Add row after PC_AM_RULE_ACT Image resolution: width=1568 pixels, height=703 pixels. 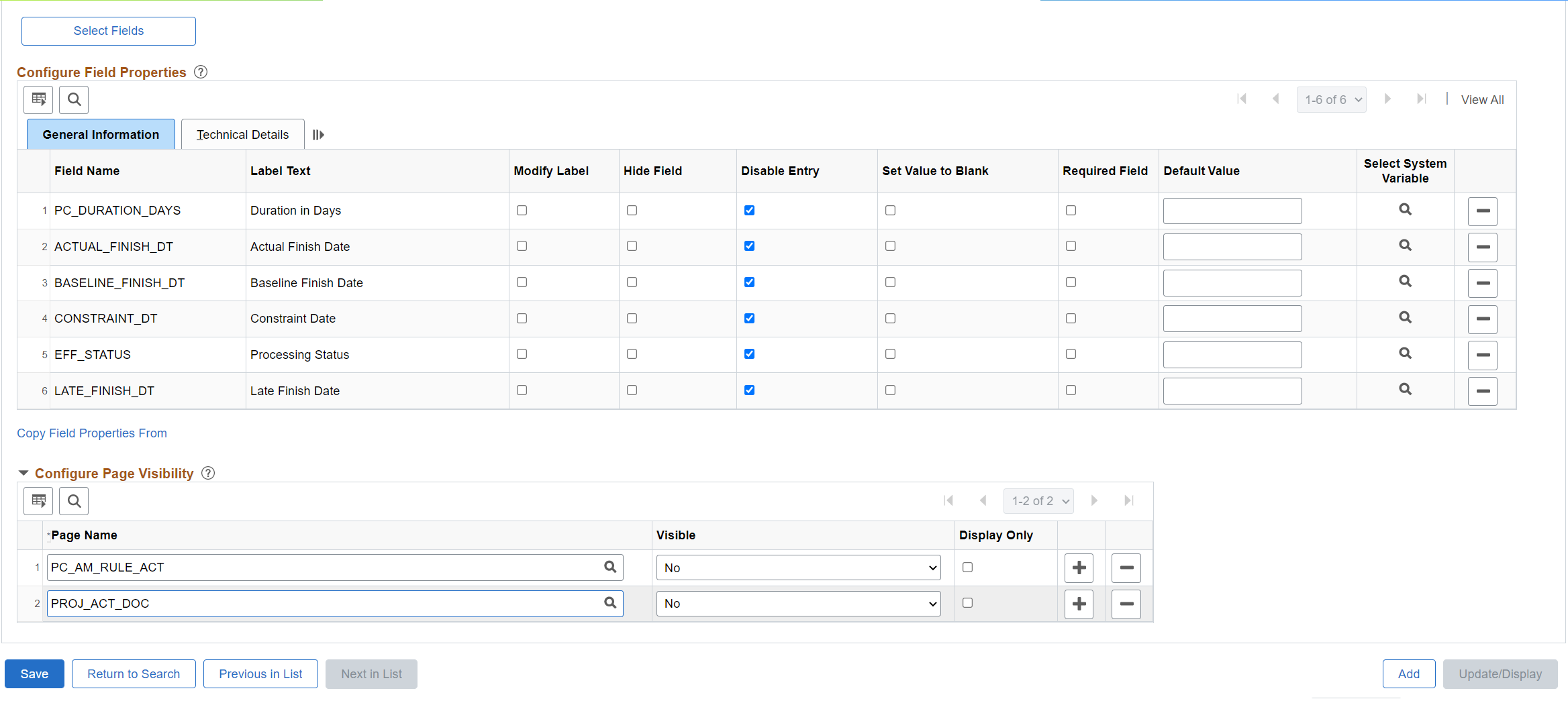pos(1079,568)
